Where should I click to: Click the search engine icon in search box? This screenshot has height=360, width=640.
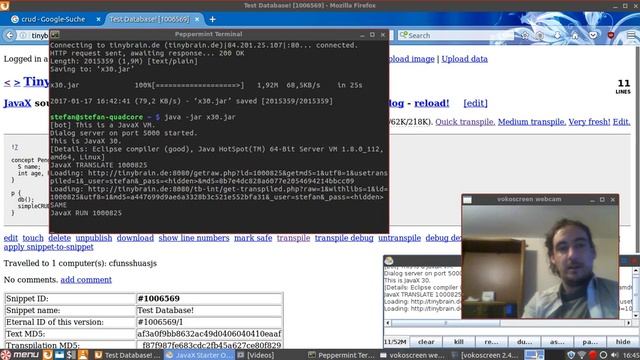click(x=404, y=36)
